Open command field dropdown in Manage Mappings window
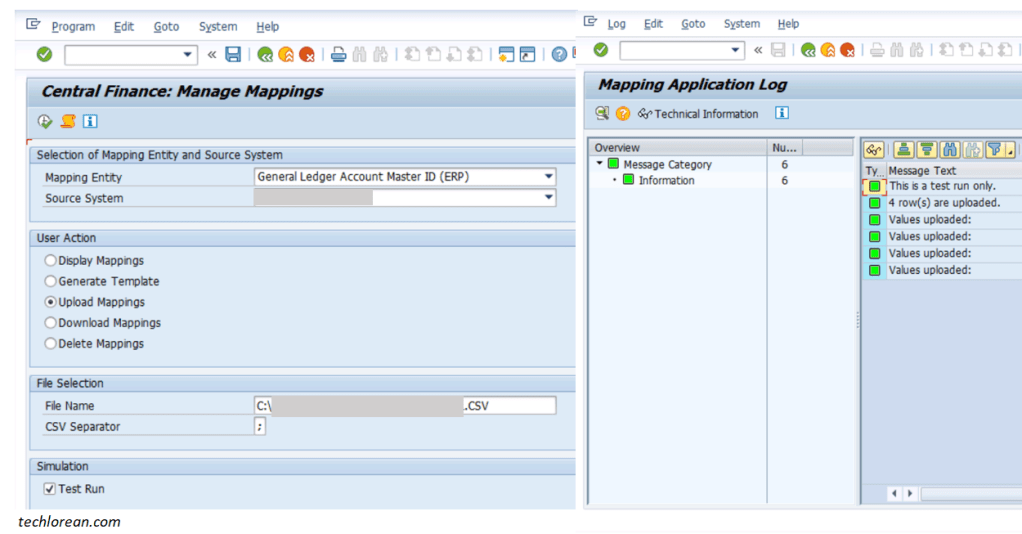This screenshot has height=534, width=1022. (187, 55)
